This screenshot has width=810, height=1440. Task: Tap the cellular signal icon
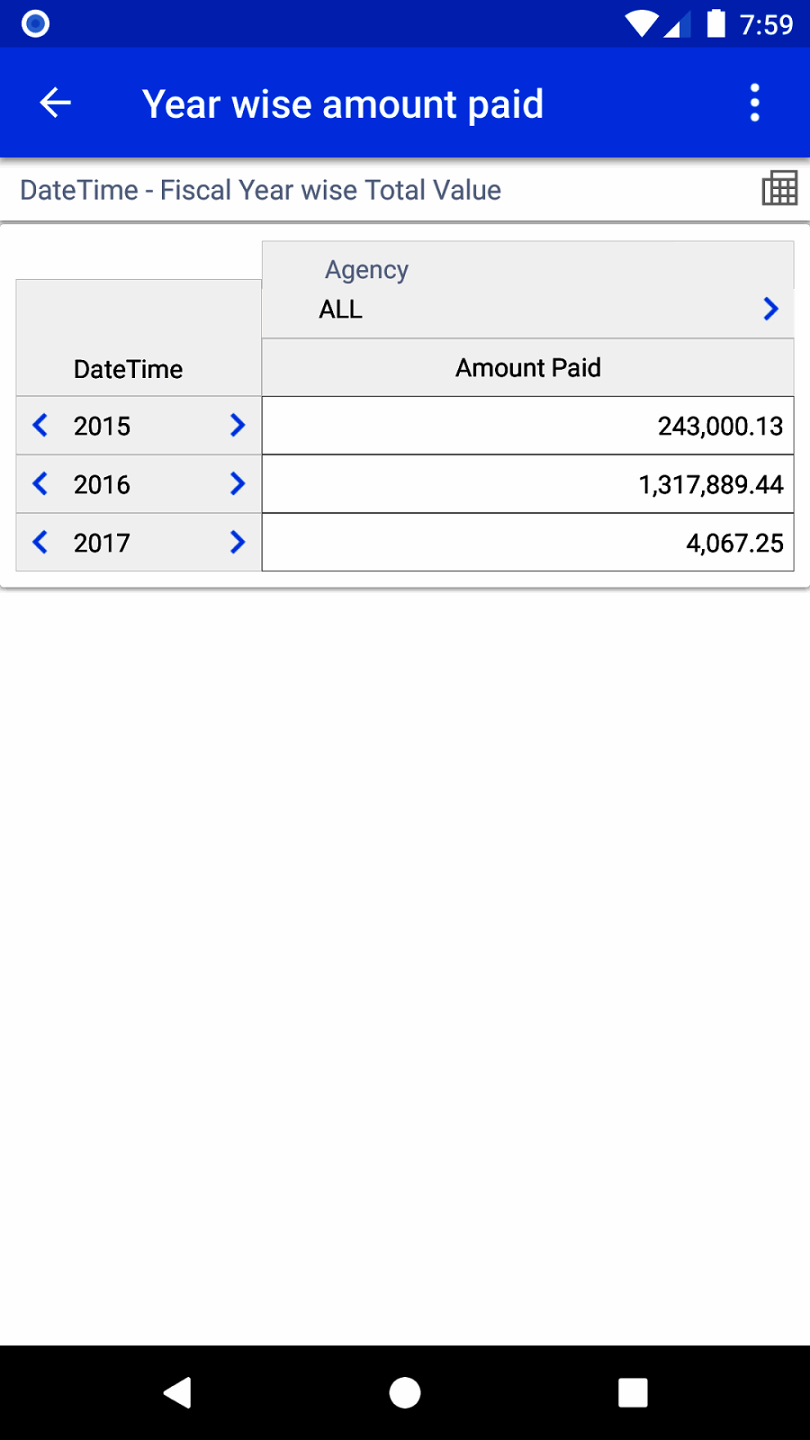coord(678,23)
